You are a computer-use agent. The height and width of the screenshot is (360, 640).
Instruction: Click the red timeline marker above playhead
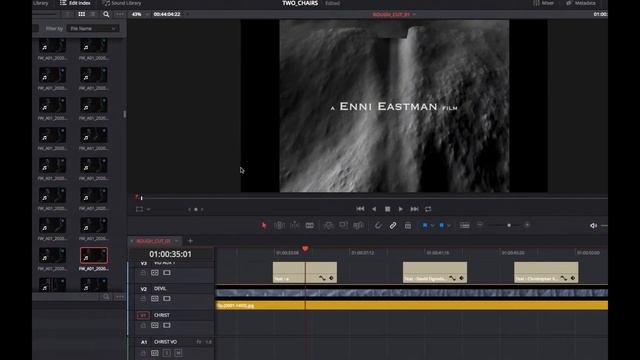(305, 248)
